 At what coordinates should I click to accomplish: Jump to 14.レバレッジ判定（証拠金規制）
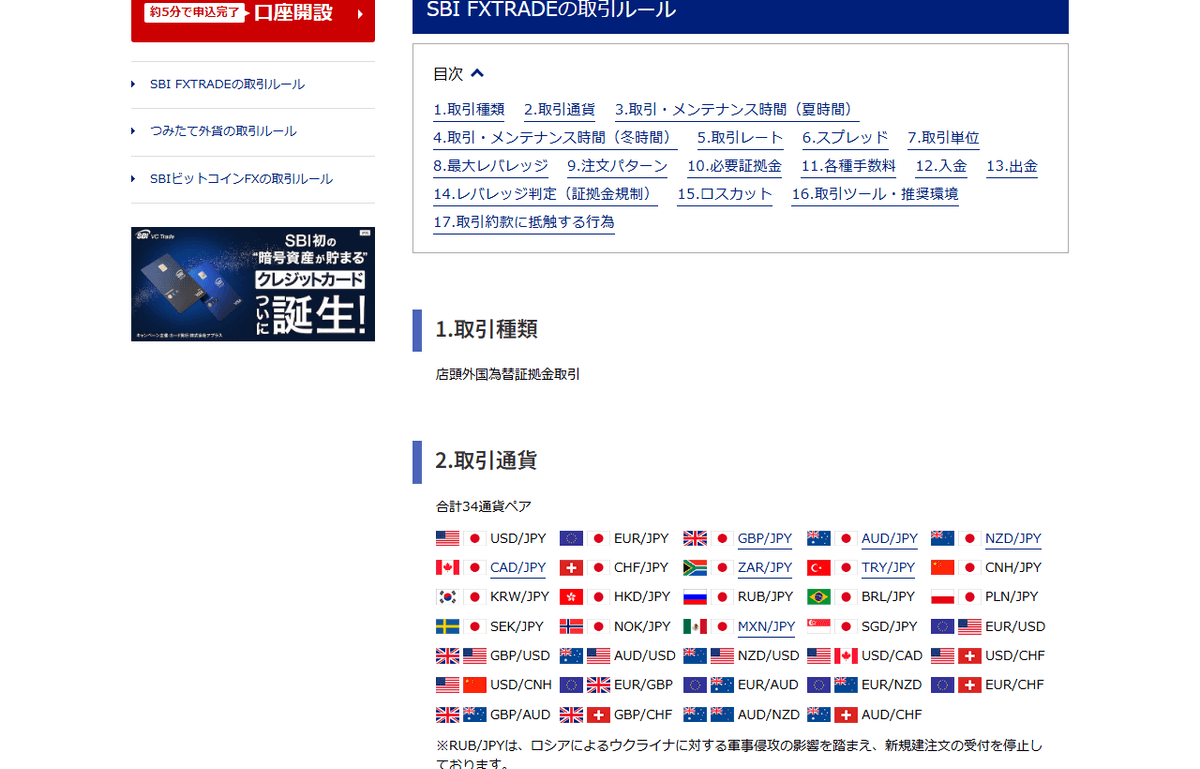click(x=545, y=194)
